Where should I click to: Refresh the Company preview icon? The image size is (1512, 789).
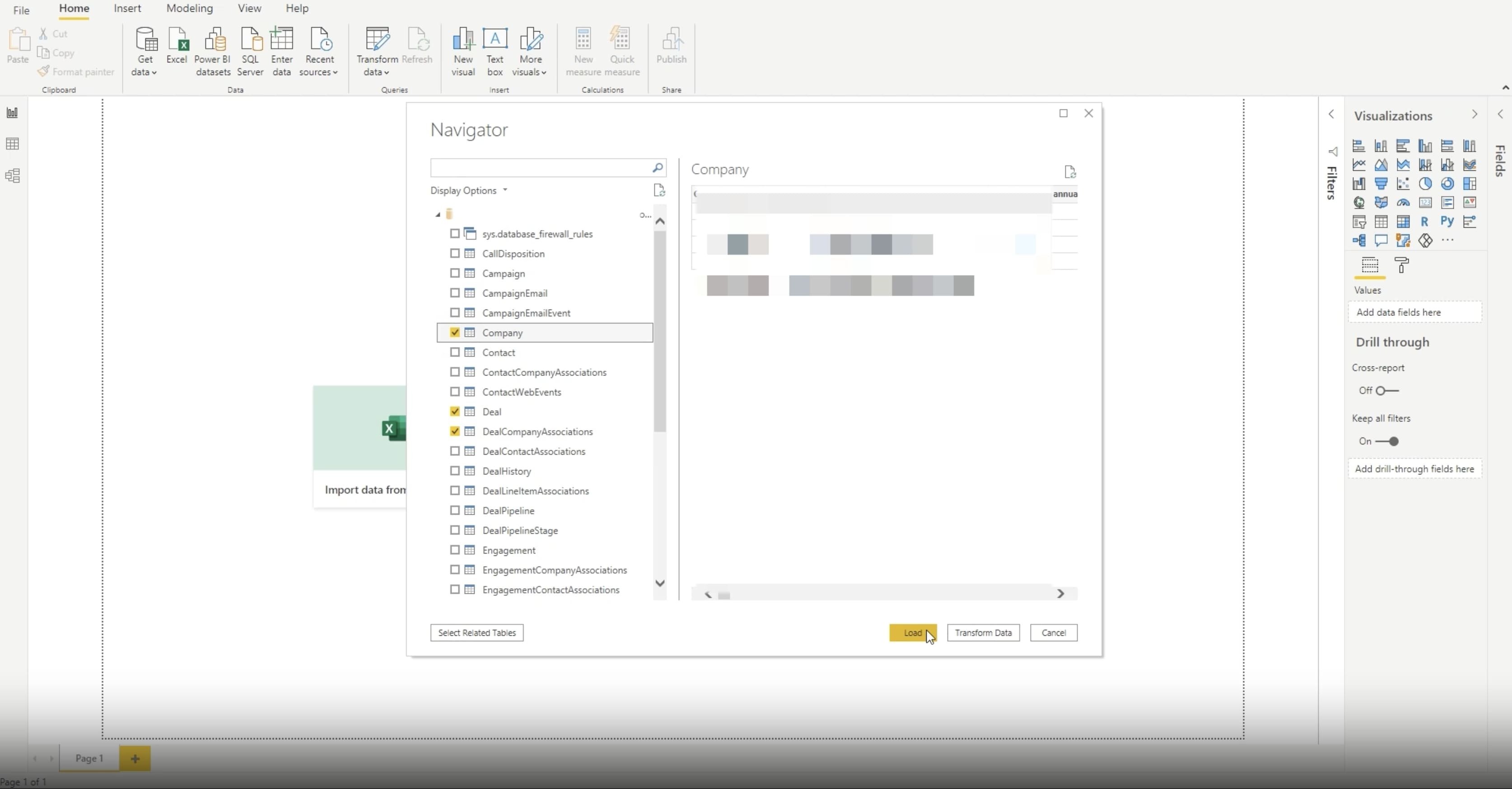(x=1070, y=172)
